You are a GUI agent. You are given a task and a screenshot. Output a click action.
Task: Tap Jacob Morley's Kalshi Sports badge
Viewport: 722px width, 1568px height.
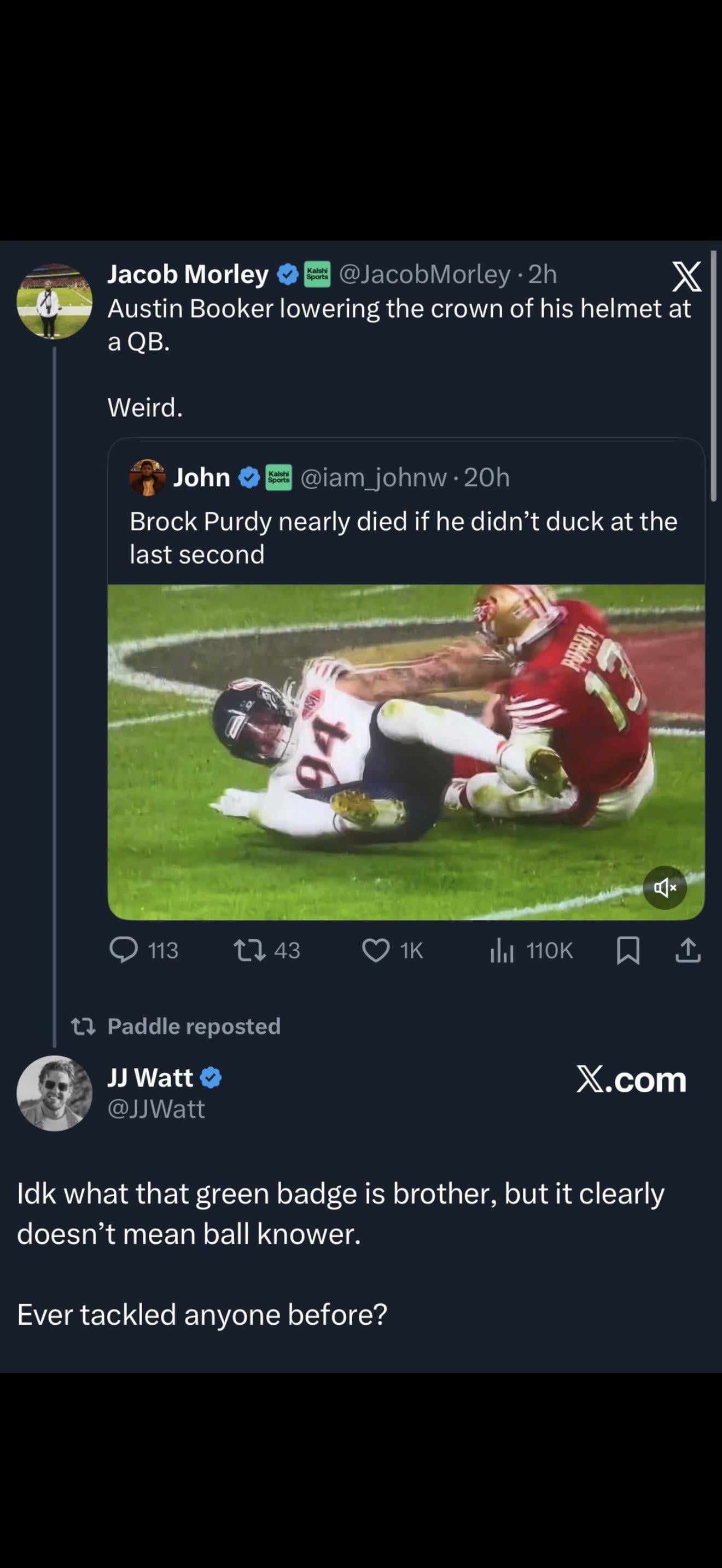317,274
